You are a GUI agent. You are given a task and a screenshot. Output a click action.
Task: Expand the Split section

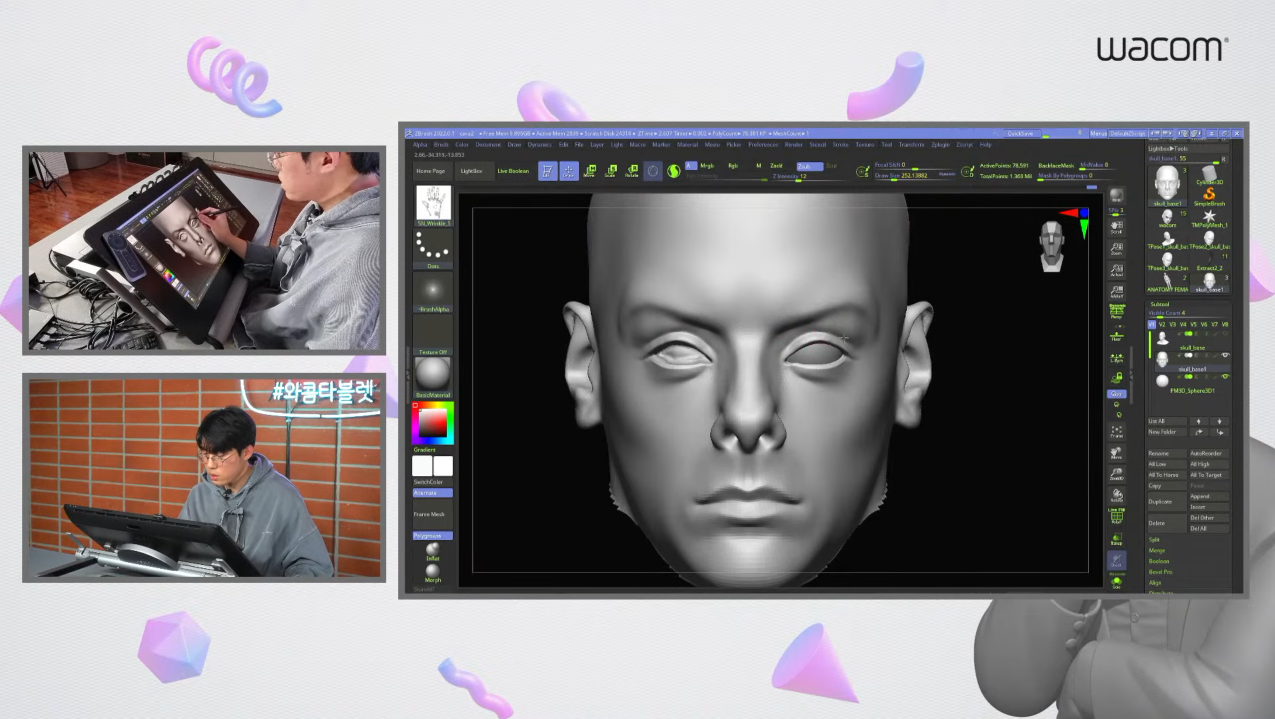point(1156,540)
